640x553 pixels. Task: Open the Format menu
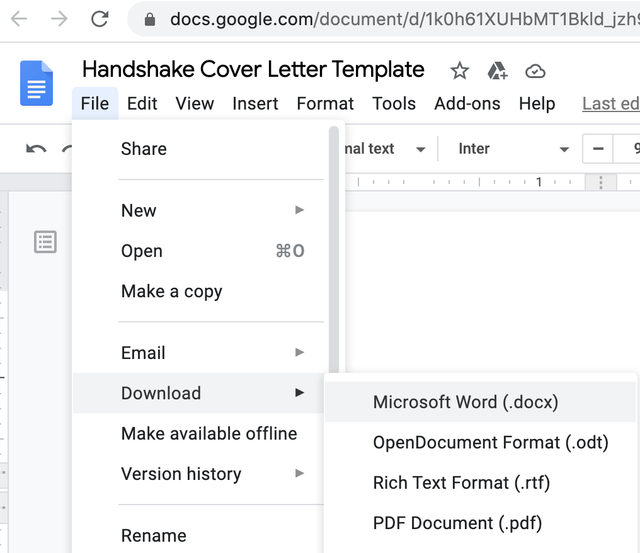coord(325,104)
